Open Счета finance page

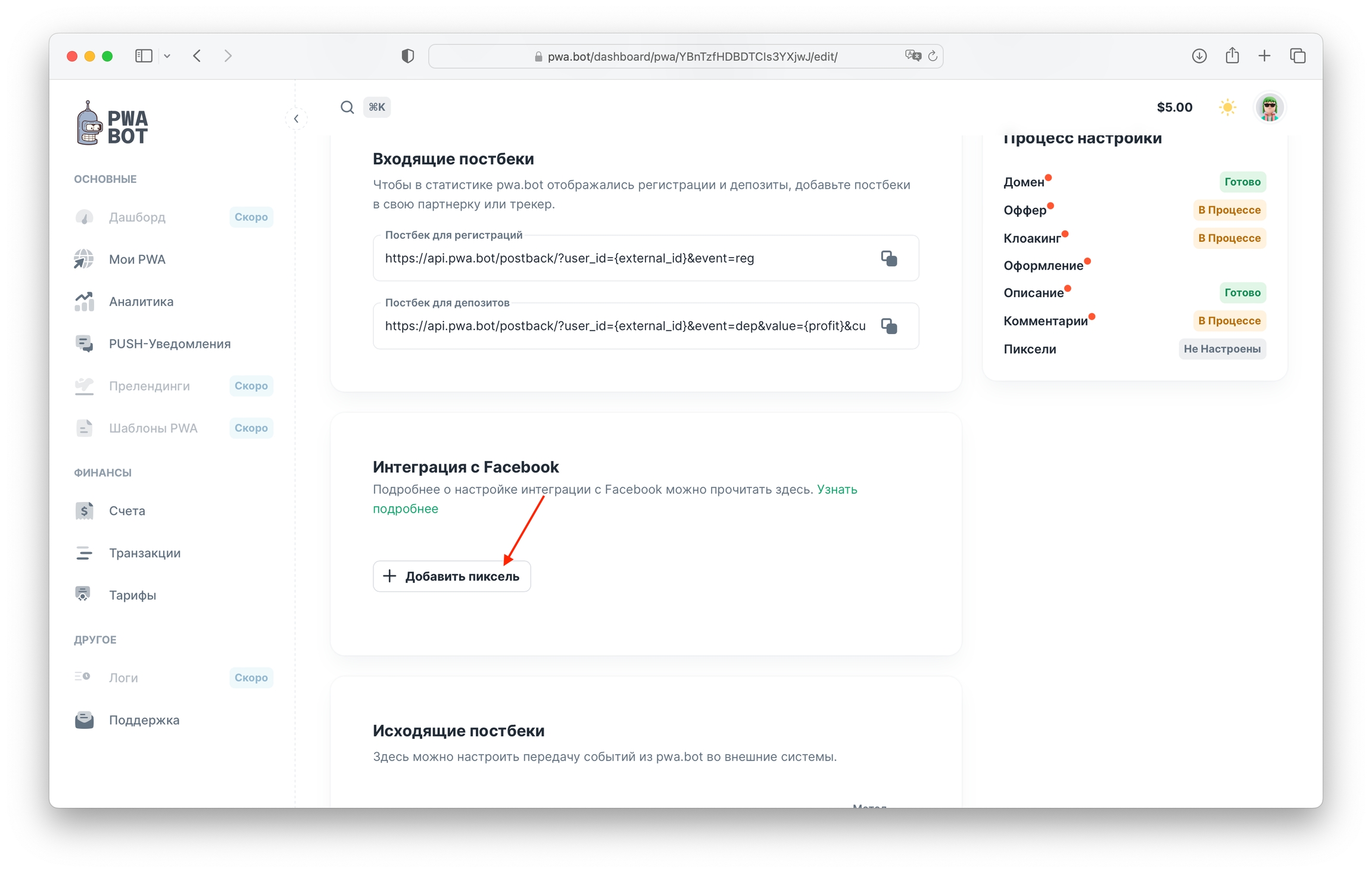[127, 511]
